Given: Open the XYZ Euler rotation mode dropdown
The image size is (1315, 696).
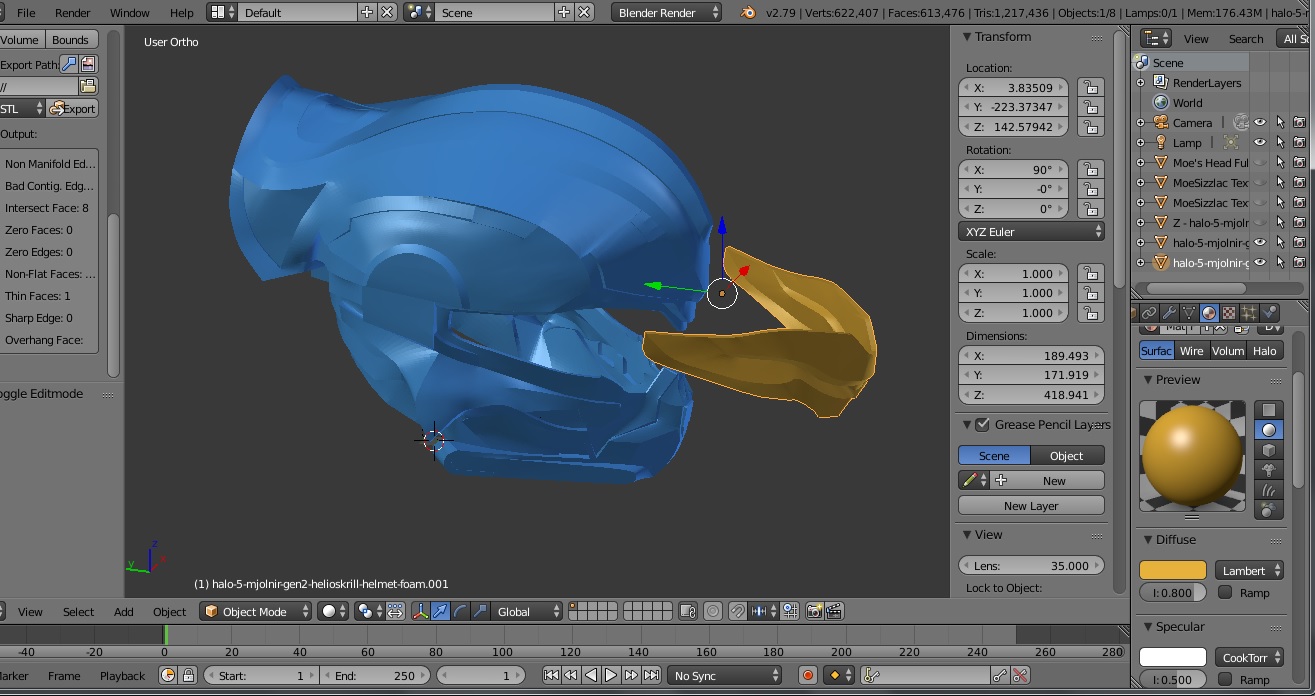Looking at the screenshot, I should [1031, 231].
